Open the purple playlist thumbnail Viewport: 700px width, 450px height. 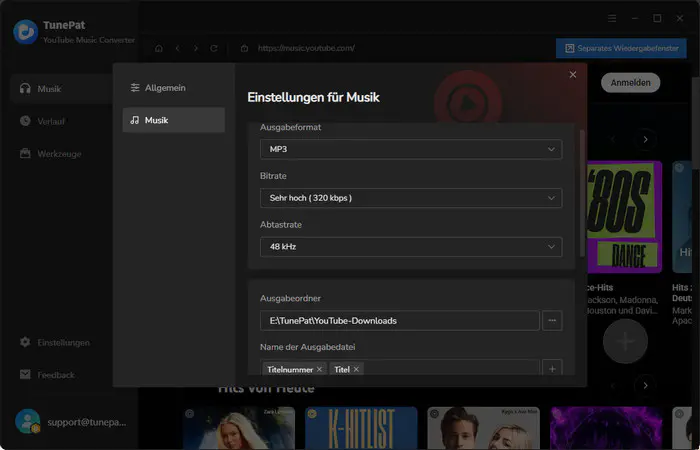606,428
